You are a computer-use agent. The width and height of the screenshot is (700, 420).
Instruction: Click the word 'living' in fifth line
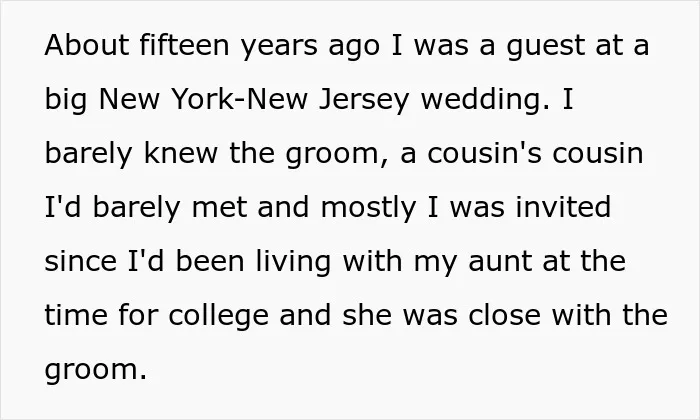pos(293,262)
